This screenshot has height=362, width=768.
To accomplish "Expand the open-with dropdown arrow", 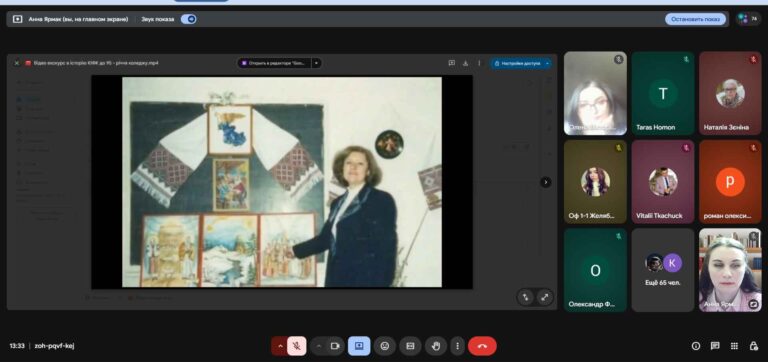I will [x=316, y=63].
